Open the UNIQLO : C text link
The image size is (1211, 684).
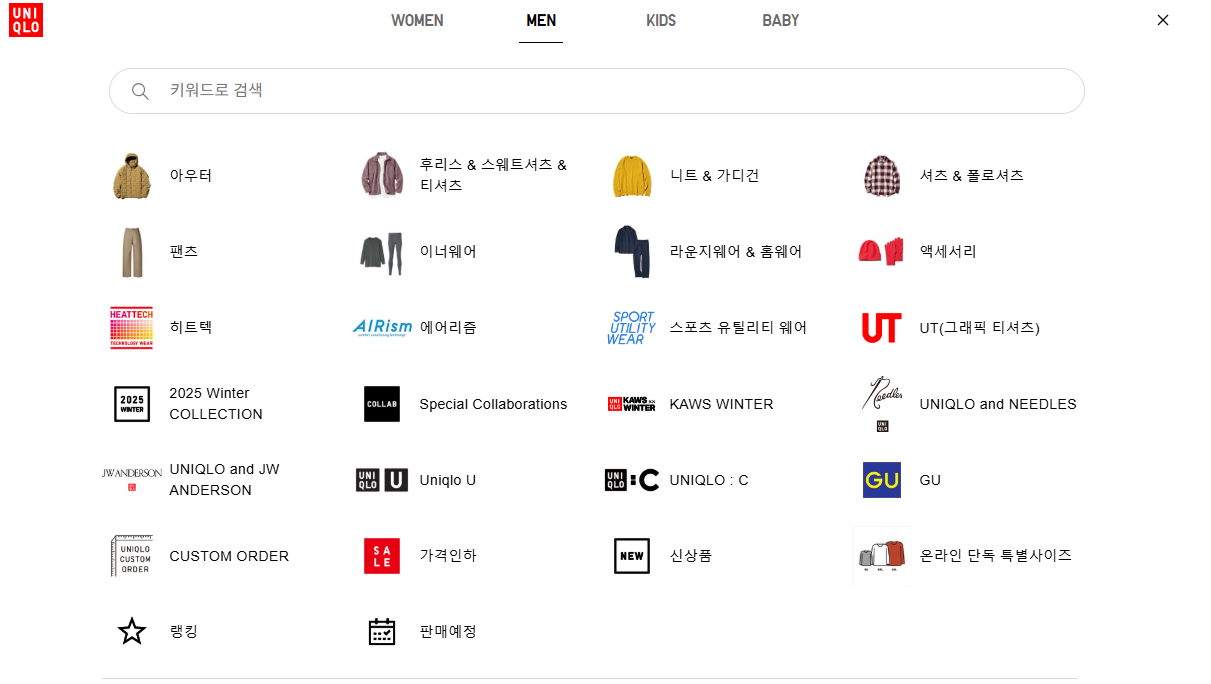click(709, 480)
